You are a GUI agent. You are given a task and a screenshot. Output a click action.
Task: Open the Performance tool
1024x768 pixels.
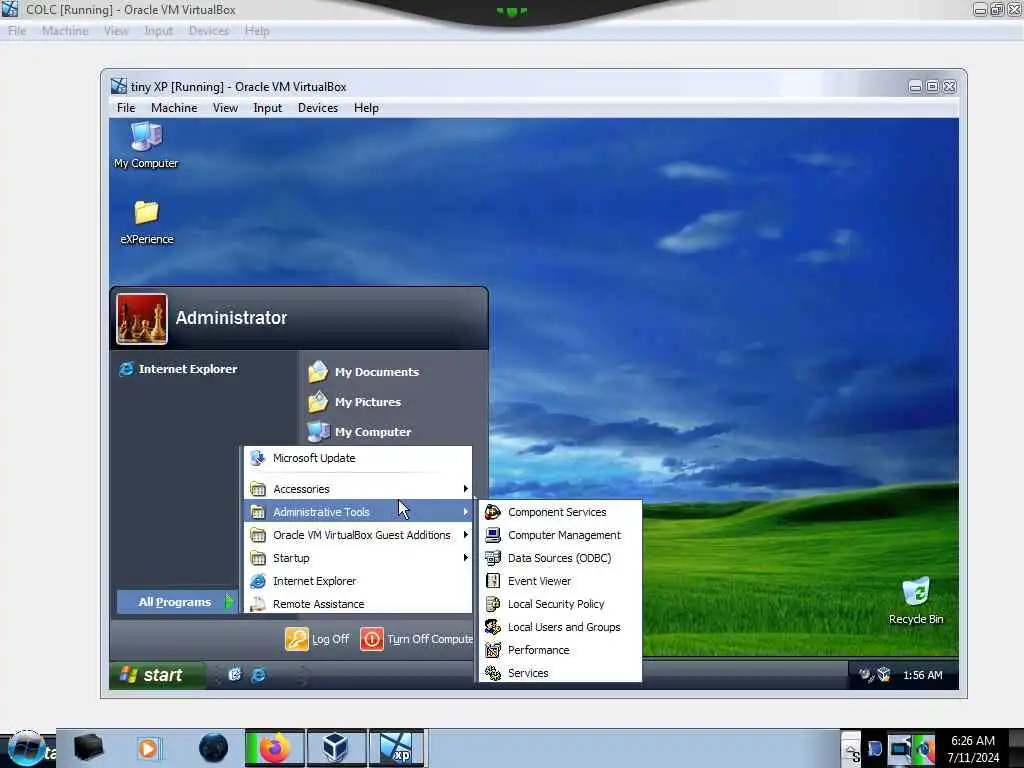tap(560, 650)
